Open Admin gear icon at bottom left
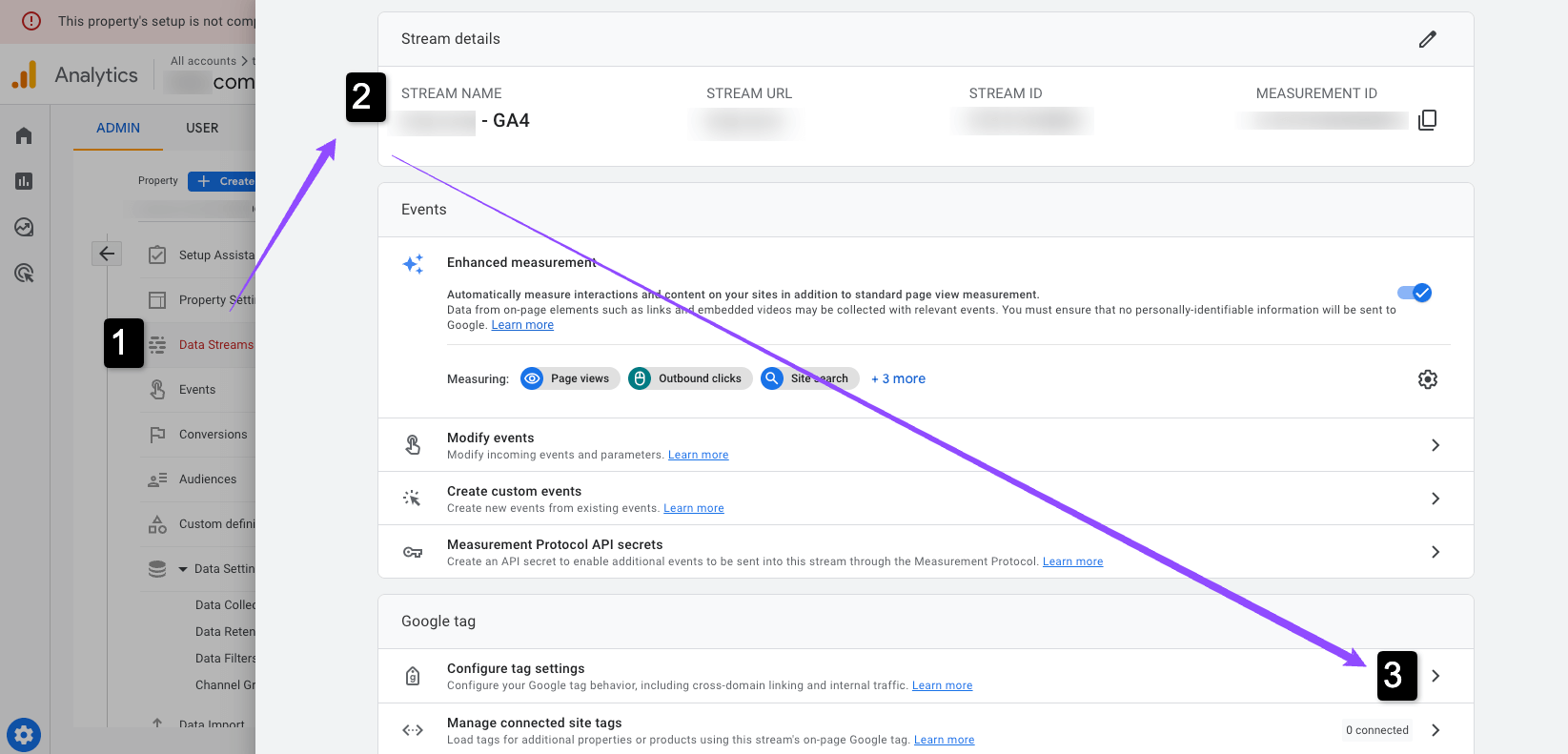This screenshot has width=1568, height=754. [24, 735]
